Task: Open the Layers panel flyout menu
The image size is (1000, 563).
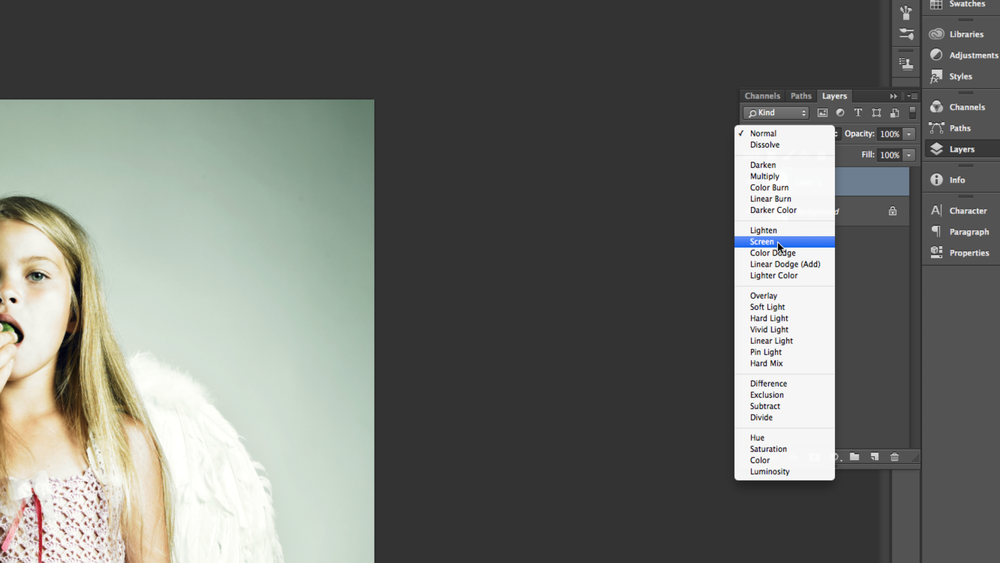Action: 912,96
